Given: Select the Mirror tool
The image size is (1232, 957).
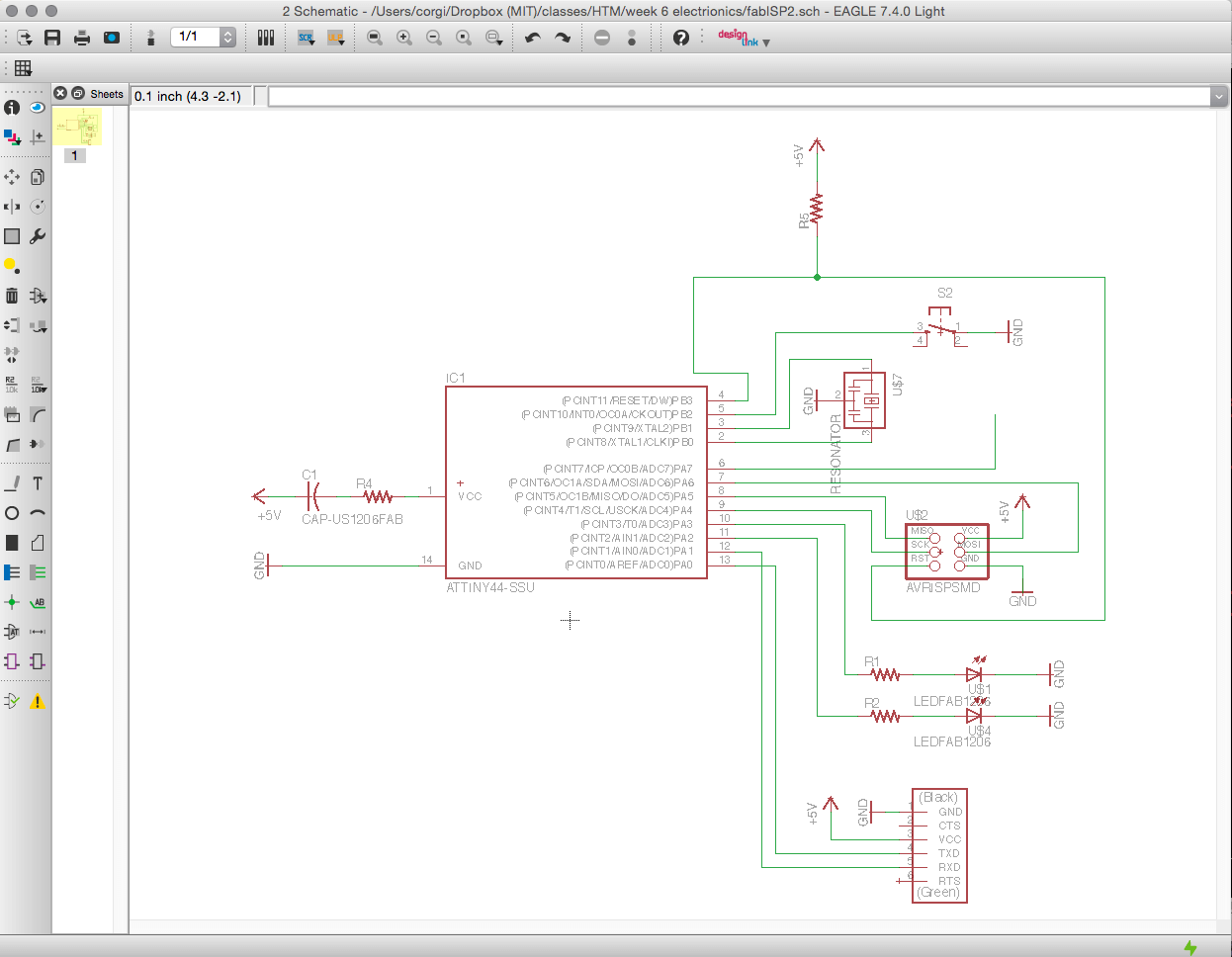Looking at the screenshot, I should pos(12,207).
